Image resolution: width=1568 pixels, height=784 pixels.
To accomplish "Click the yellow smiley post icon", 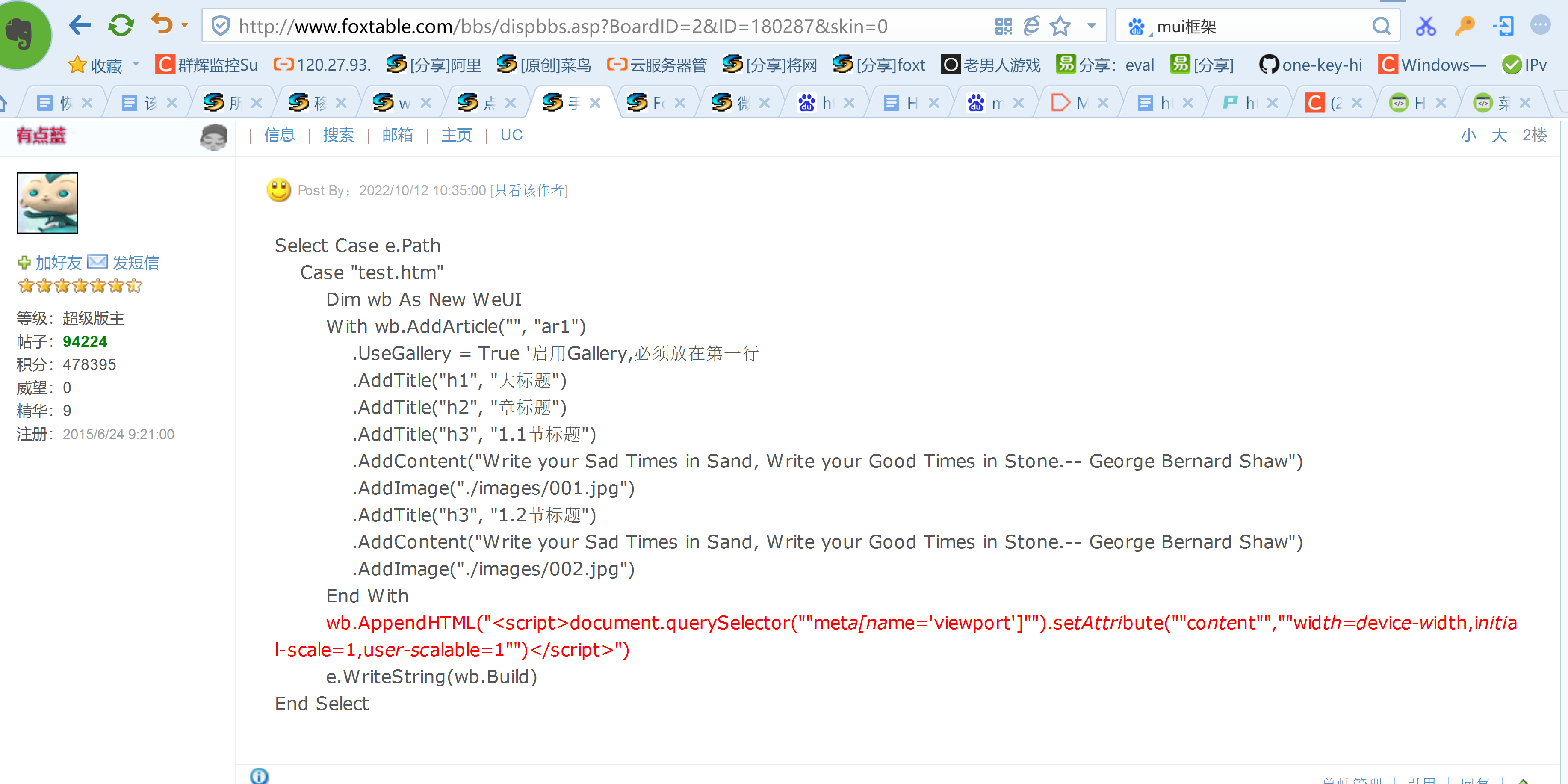I will pos(279,190).
